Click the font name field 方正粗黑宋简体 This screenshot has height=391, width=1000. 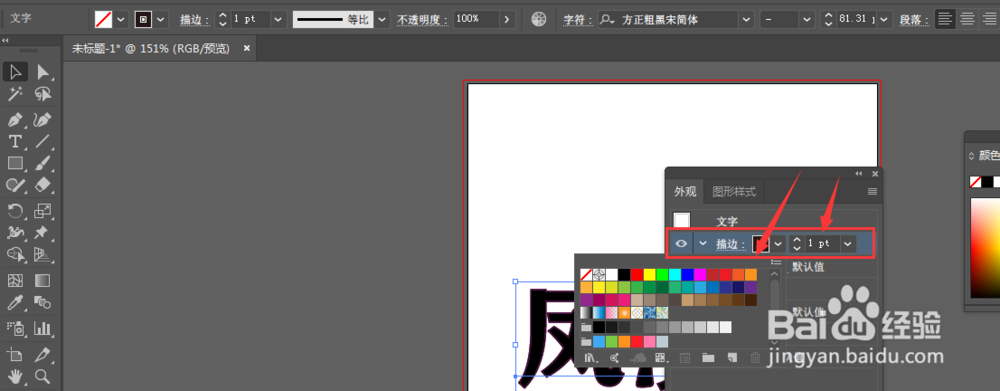668,20
